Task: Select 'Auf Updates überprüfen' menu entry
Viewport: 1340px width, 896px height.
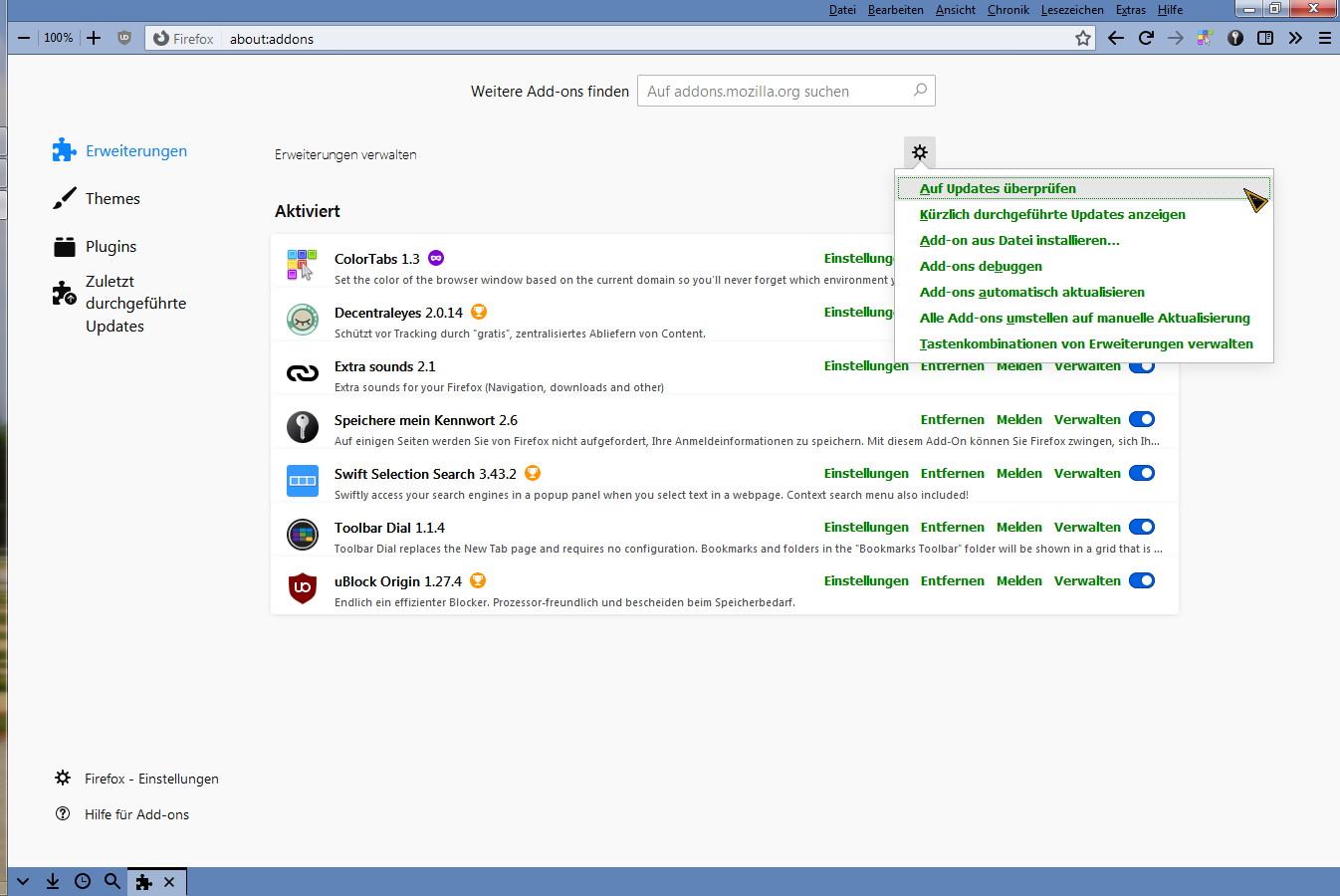Action: (998, 188)
